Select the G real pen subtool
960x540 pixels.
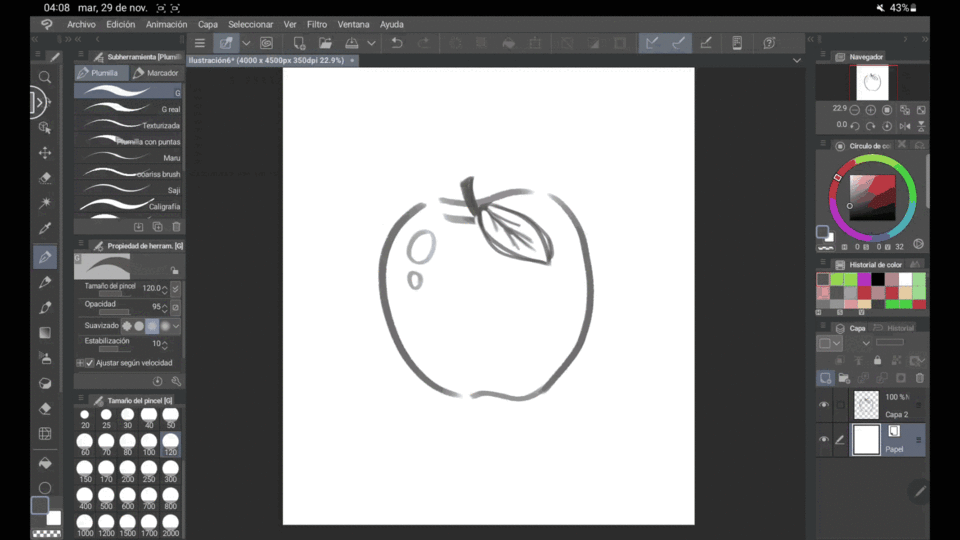(129, 109)
